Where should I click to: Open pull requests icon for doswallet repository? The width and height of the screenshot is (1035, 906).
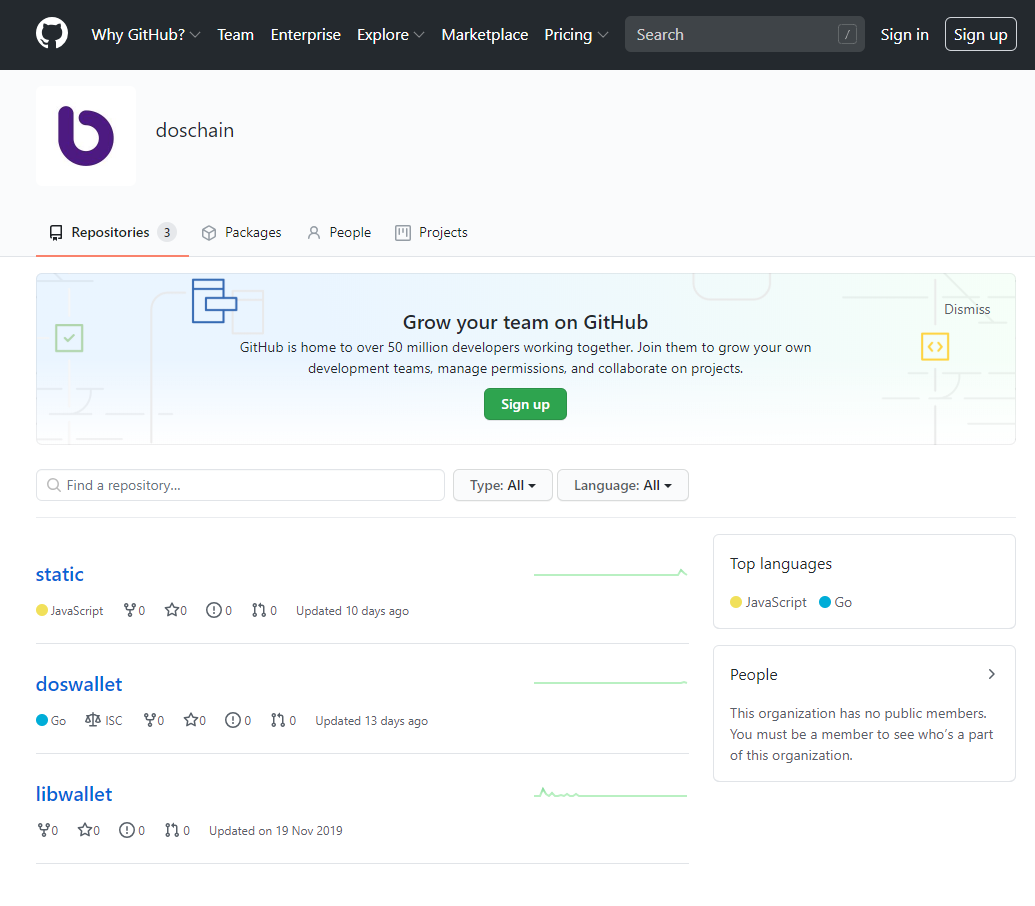278,720
